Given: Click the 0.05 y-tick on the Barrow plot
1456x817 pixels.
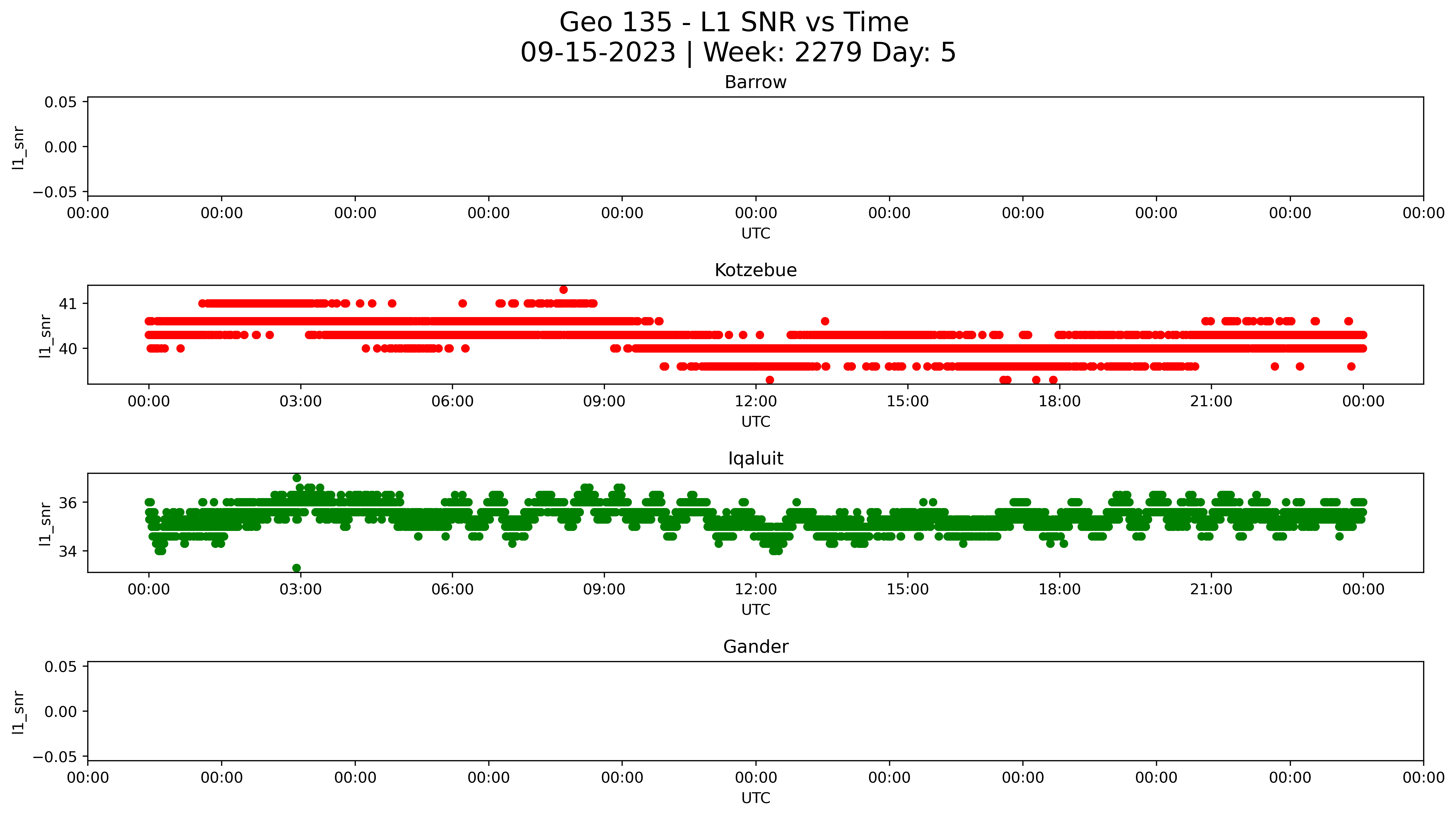Looking at the screenshot, I should 61,102.
